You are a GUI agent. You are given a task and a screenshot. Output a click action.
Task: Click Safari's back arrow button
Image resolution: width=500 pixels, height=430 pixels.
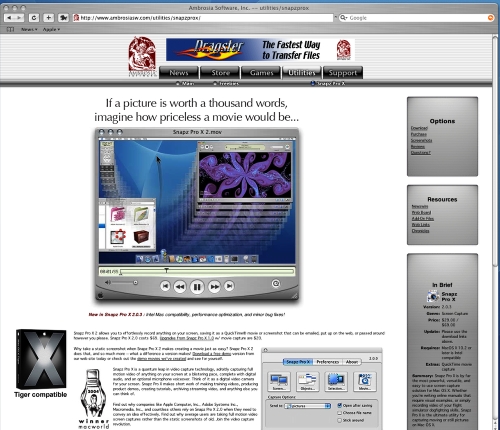coord(9,18)
